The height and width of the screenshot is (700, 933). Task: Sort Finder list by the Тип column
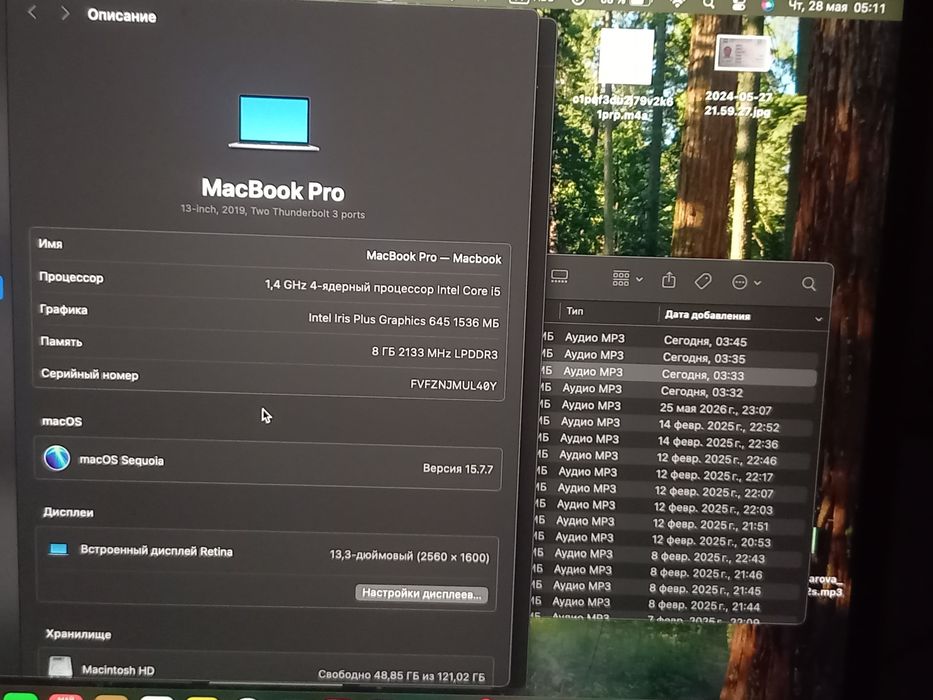575,311
